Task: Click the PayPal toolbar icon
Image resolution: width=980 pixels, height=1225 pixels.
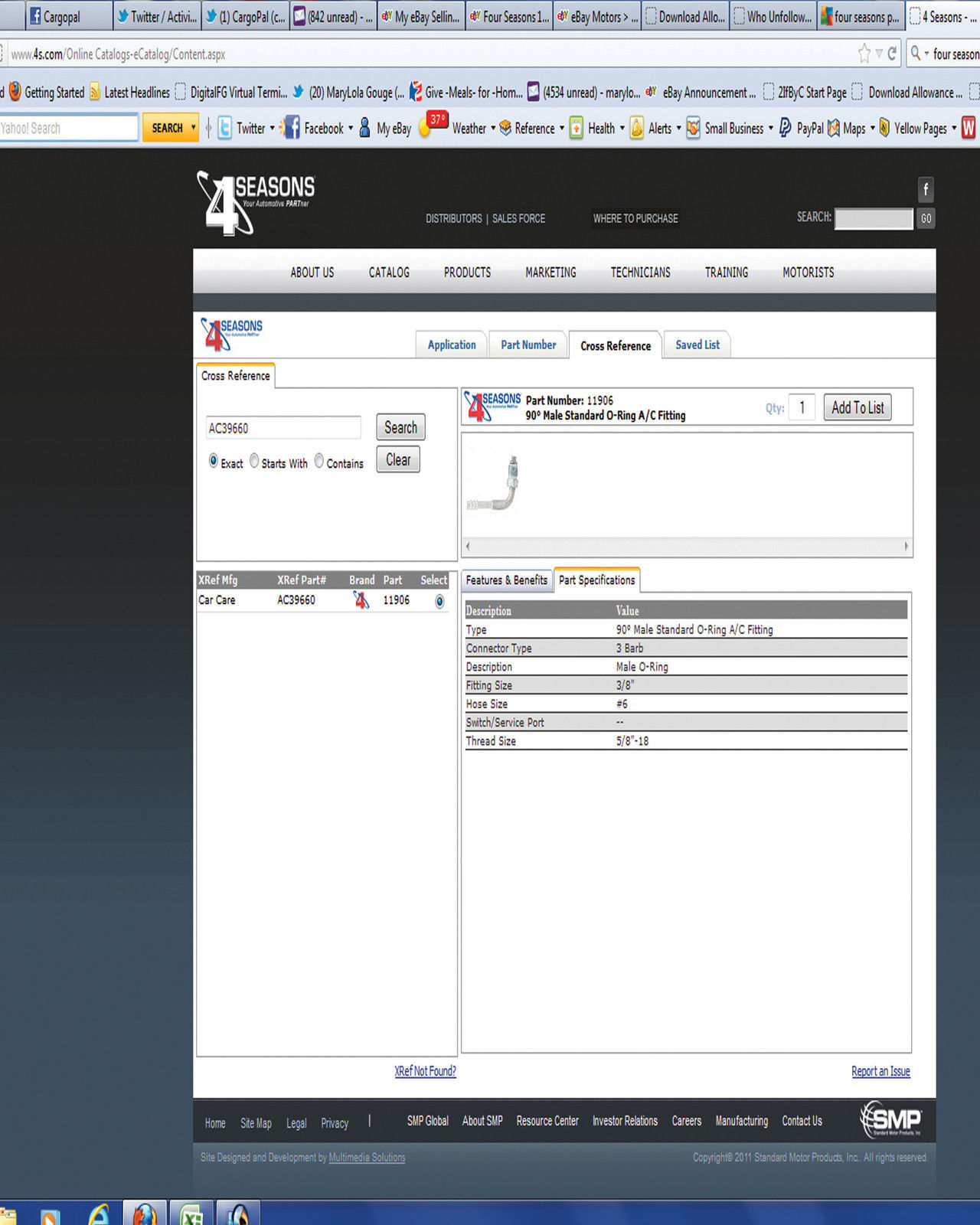Action: click(786, 128)
